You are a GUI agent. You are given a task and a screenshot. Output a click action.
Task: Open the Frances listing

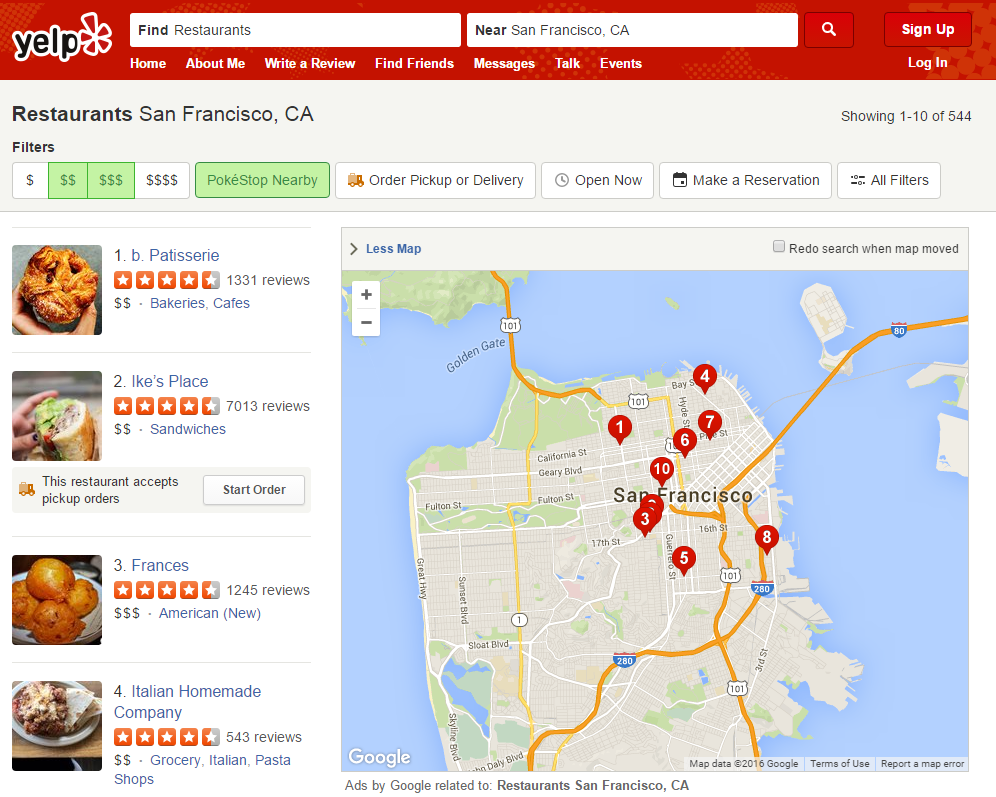click(x=160, y=565)
